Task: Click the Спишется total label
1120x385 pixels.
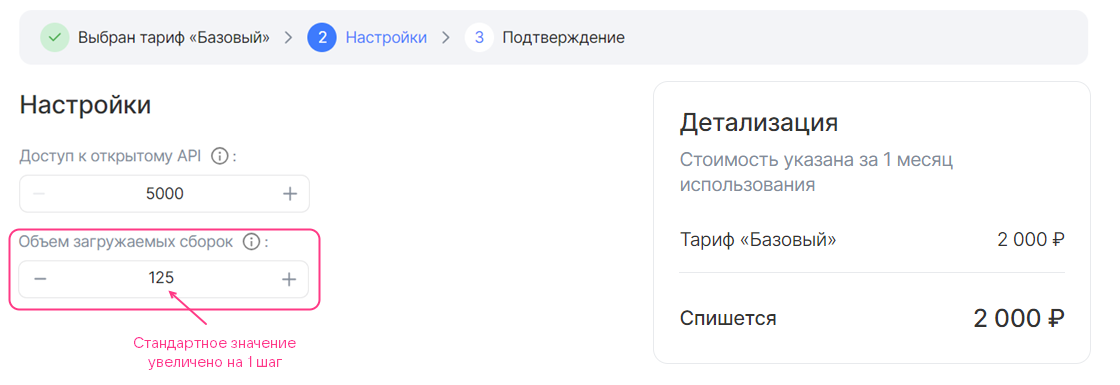Action: click(728, 318)
